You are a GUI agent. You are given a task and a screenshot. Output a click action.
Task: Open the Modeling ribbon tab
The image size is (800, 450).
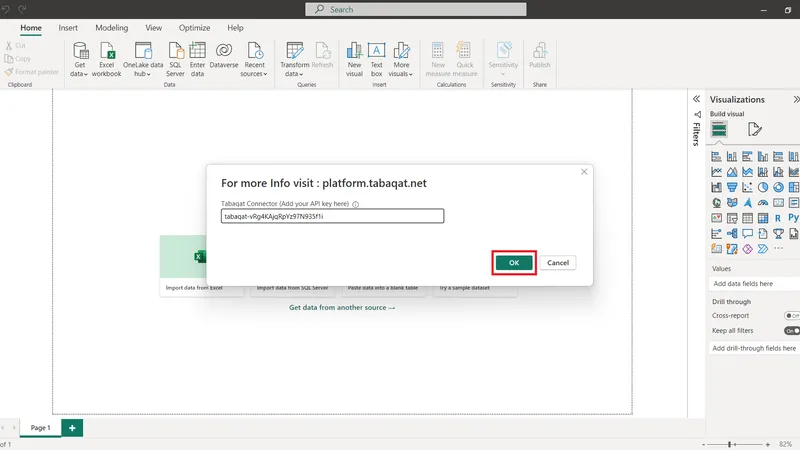(x=111, y=28)
